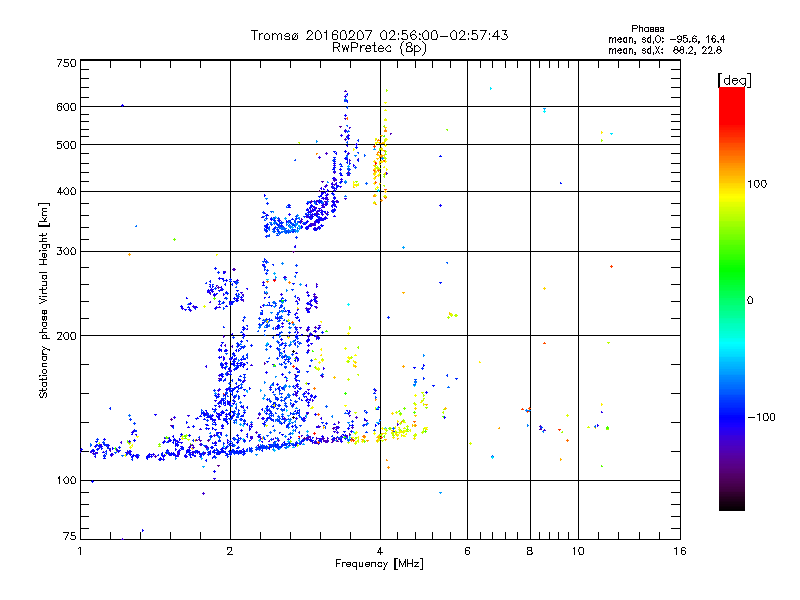Click the '600' y-axis tick label

[x=66, y=107]
